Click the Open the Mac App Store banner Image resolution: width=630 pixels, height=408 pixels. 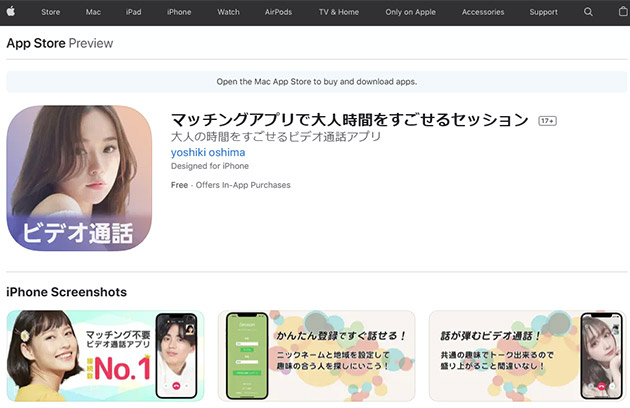pyautogui.click(x=317, y=82)
